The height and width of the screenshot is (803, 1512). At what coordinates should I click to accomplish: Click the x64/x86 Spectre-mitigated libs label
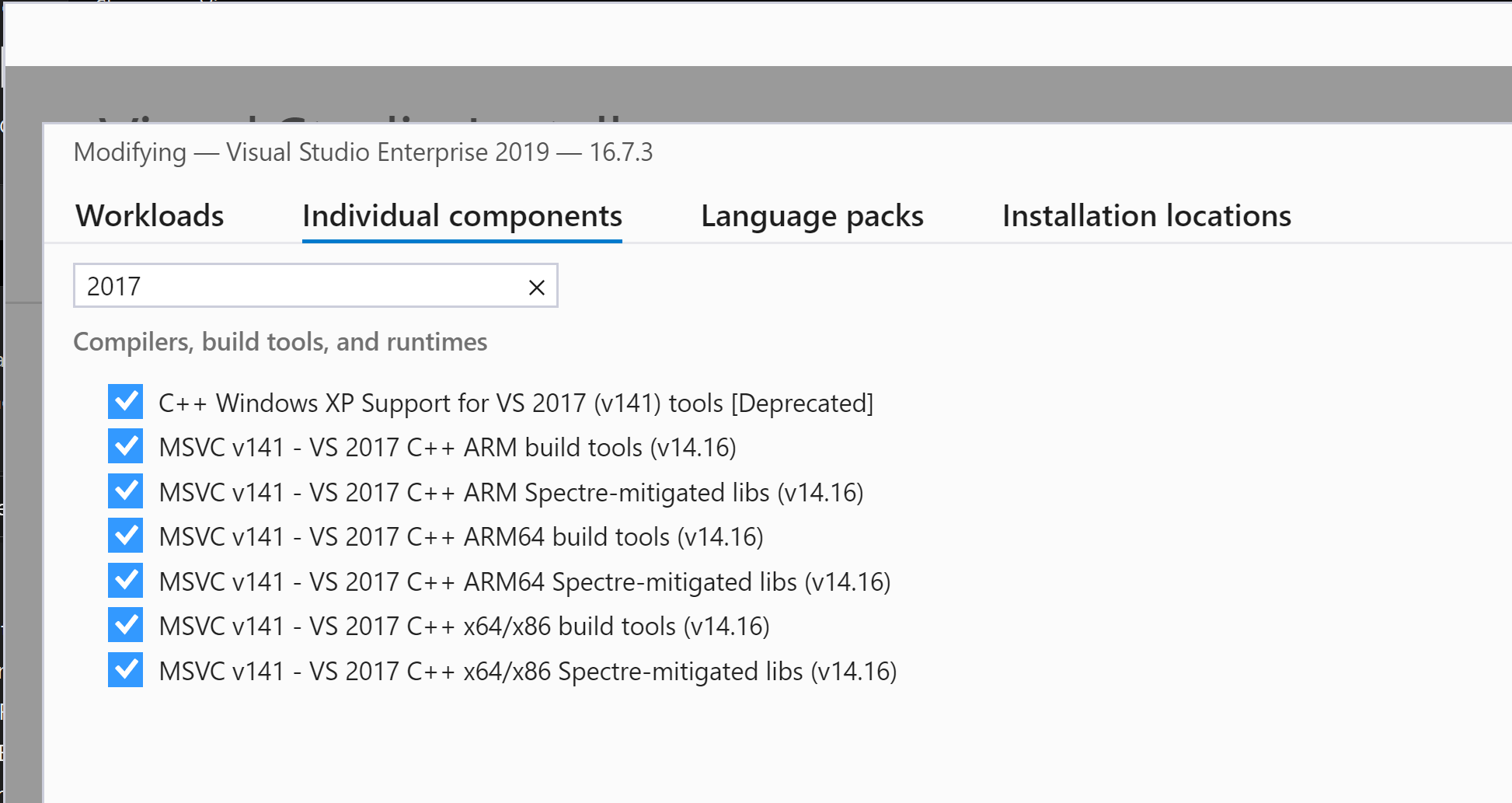click(528, 672)
